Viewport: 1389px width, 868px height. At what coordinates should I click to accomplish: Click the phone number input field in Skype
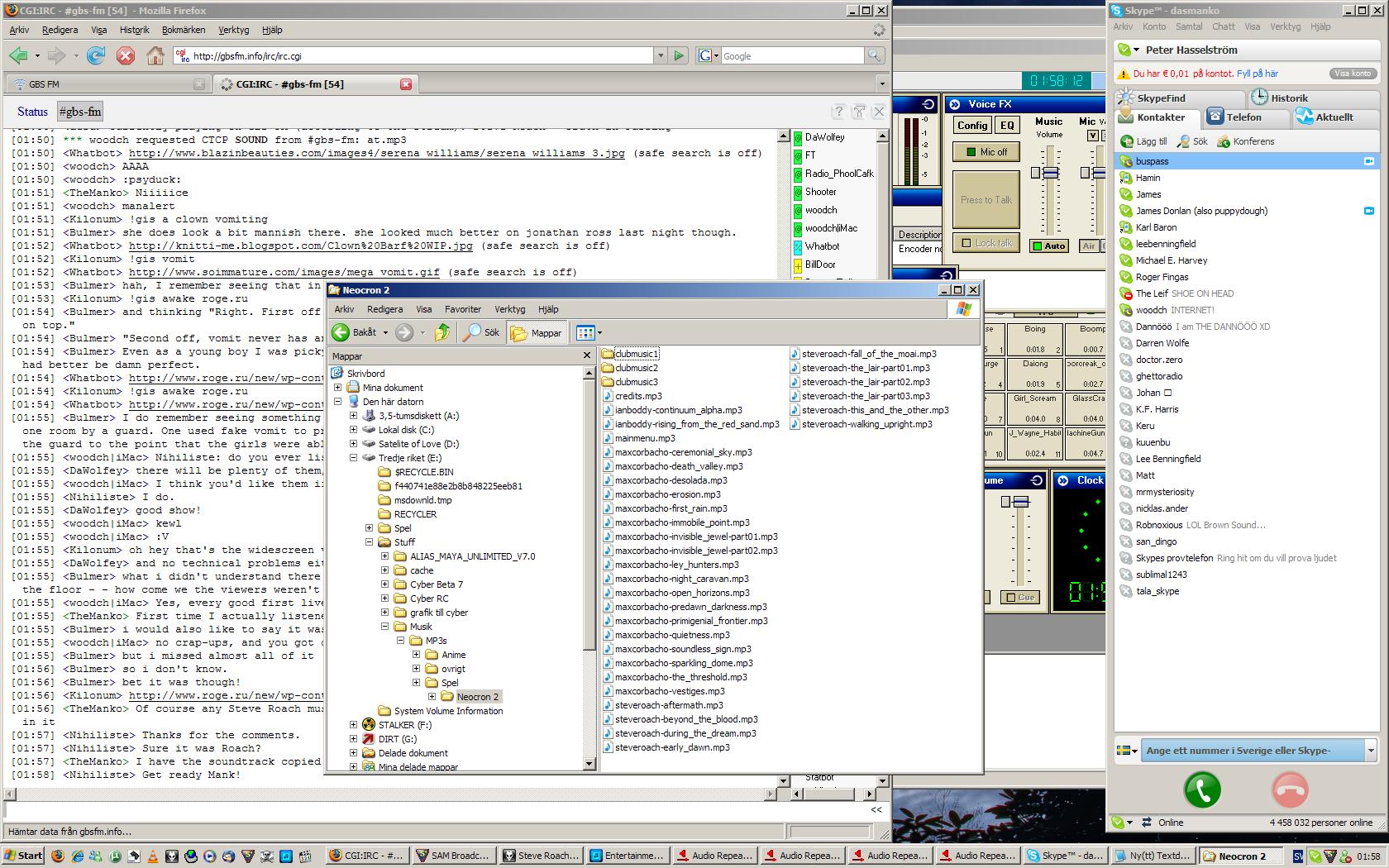[1252, 751]
